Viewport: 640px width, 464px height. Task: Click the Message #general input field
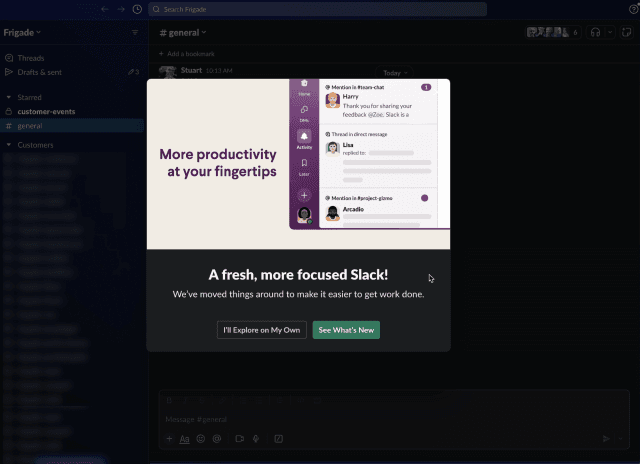(x=394, y=419)
